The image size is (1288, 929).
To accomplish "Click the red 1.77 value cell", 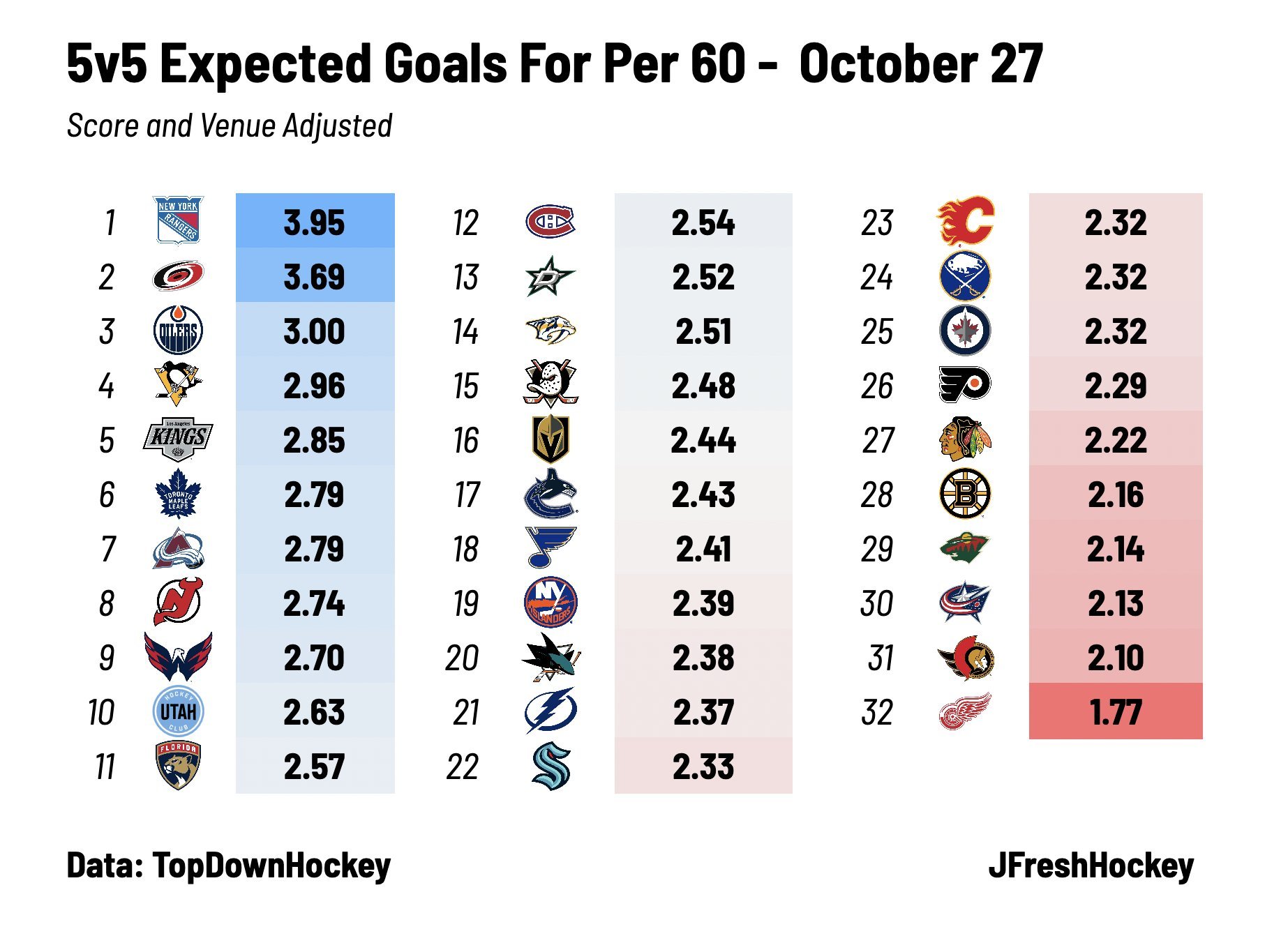I will [1116, 711].
